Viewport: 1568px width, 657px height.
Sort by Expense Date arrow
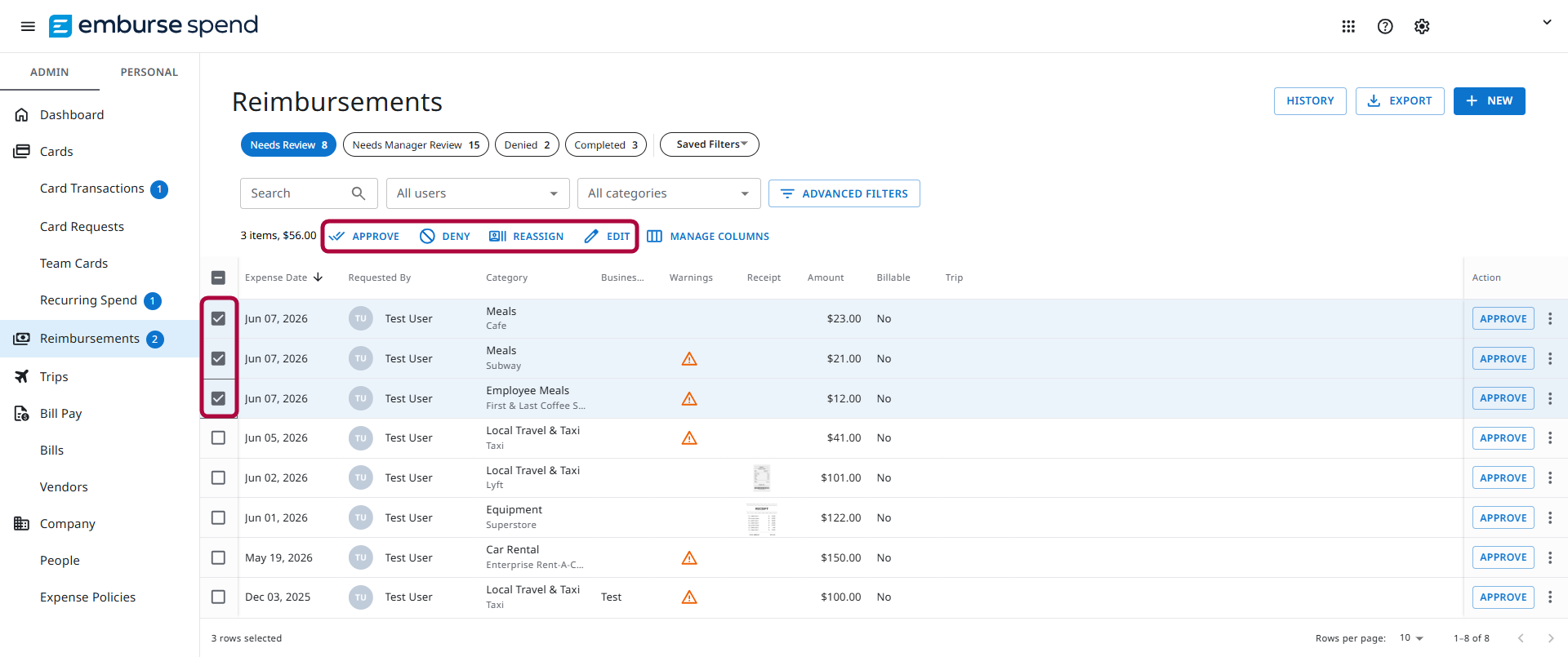click(318, 277)
